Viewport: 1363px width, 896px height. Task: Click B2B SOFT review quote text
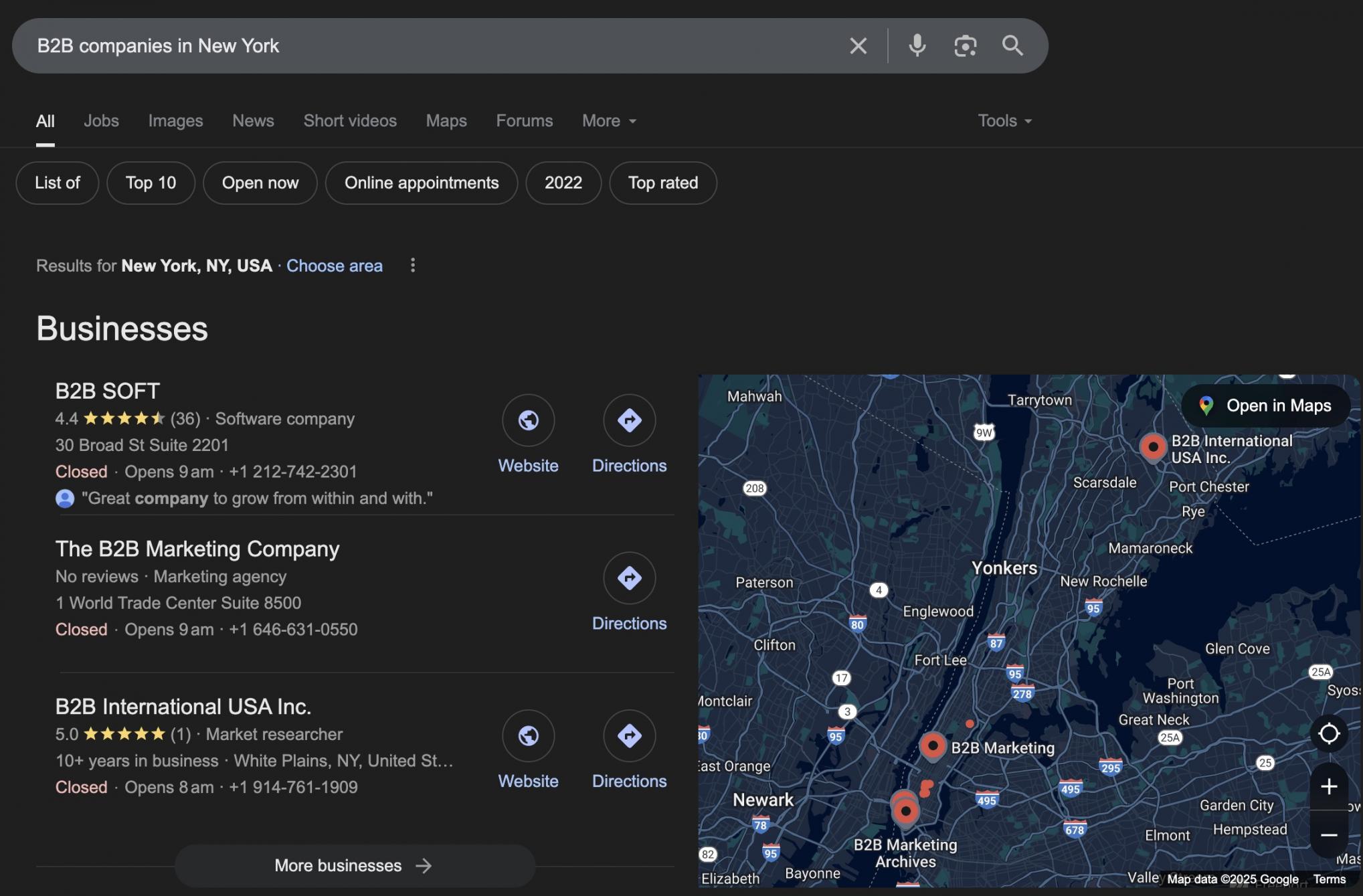(257, 499)
